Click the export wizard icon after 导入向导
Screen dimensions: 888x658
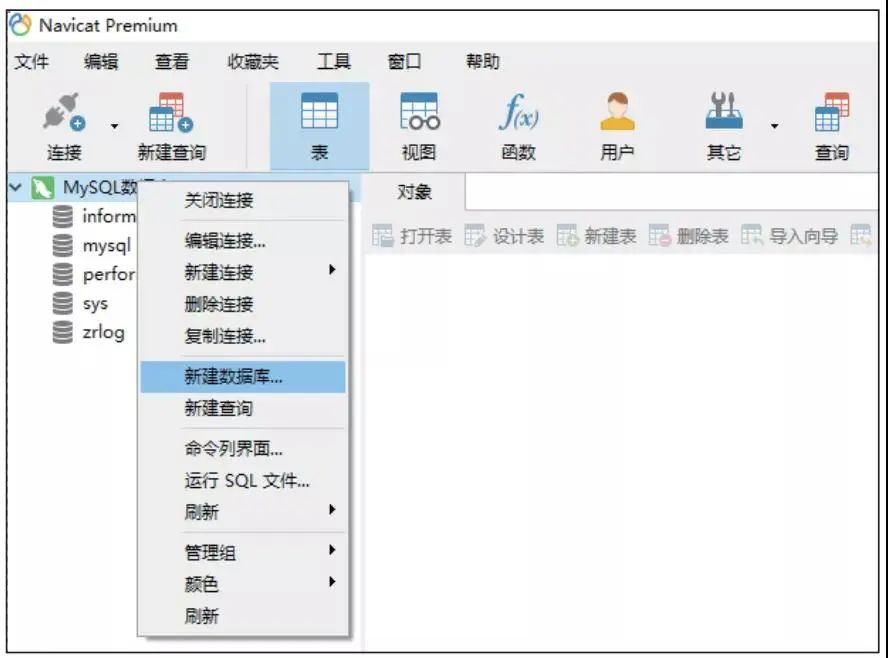(861, 236)
